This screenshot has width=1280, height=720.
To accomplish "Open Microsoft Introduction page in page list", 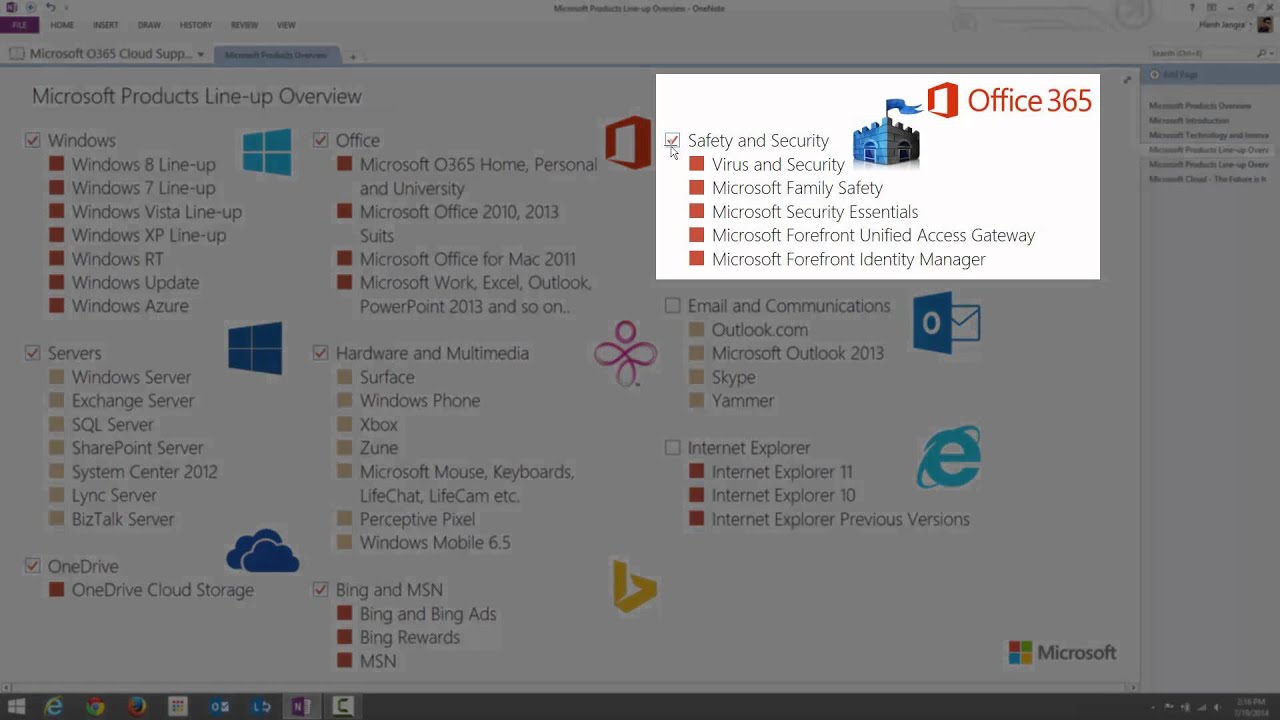I will coord(1189,120).
